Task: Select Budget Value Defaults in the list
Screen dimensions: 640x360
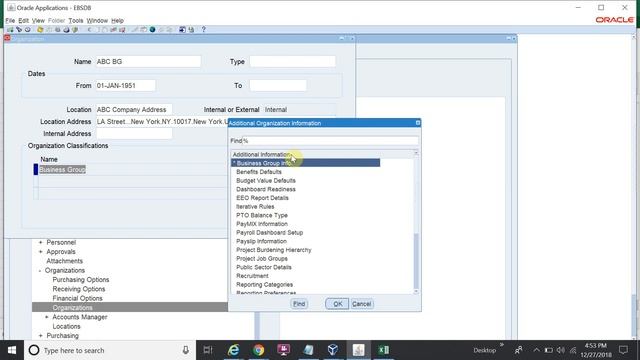Action: [266, 180]
